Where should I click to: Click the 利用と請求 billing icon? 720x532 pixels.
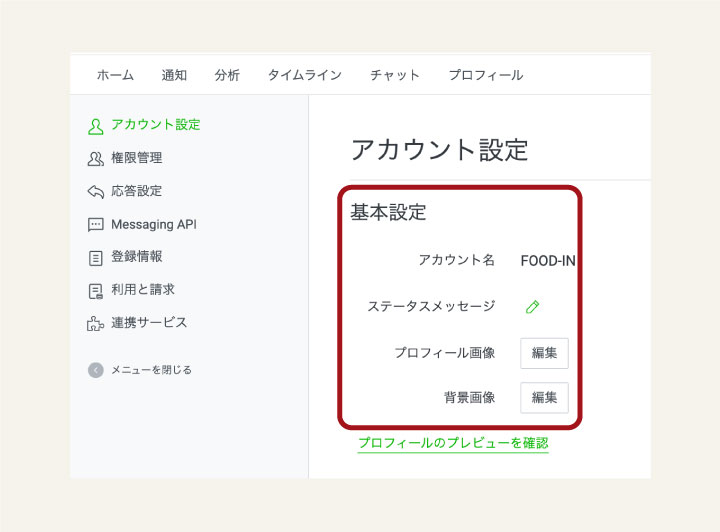[96, 291]
